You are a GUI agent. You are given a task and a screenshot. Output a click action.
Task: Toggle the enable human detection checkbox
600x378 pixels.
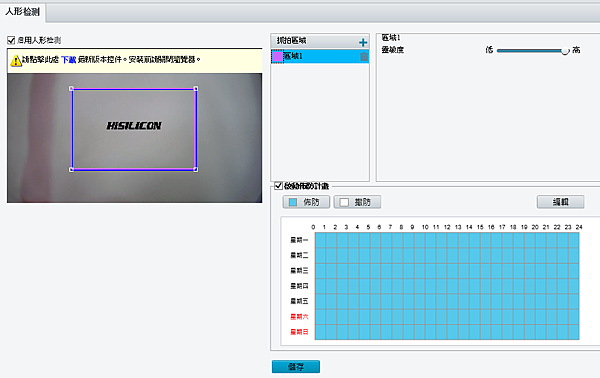(11, 40)
